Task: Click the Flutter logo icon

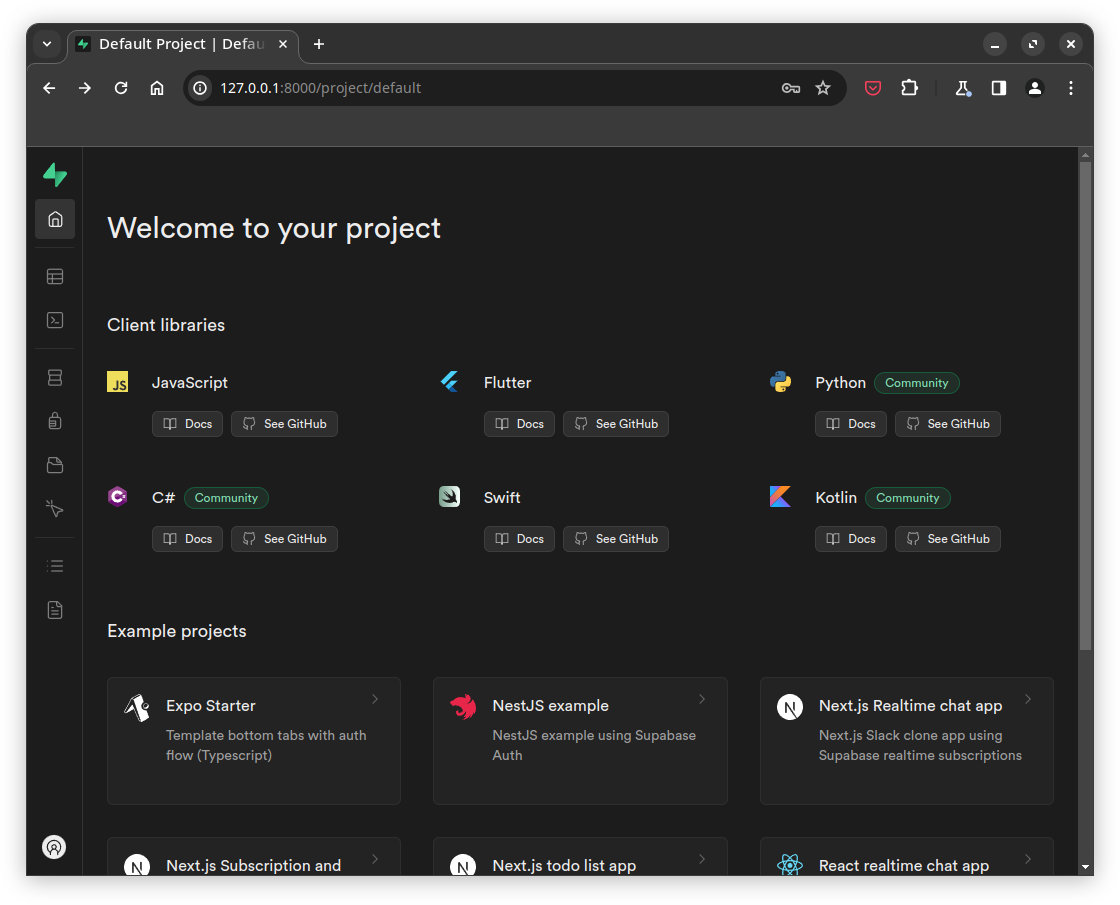Action: point(449,382)
